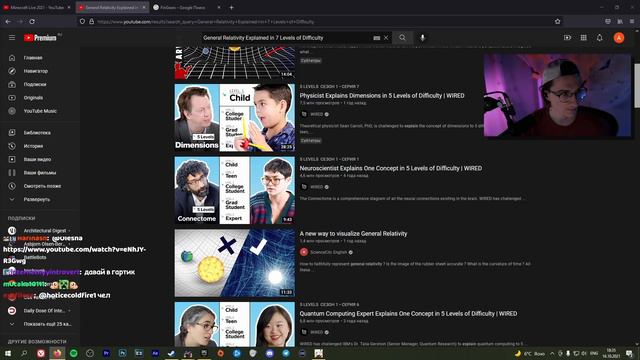Open the YouTube hamburger guide menu
The image size is (640, 360).
click(12, 38)
